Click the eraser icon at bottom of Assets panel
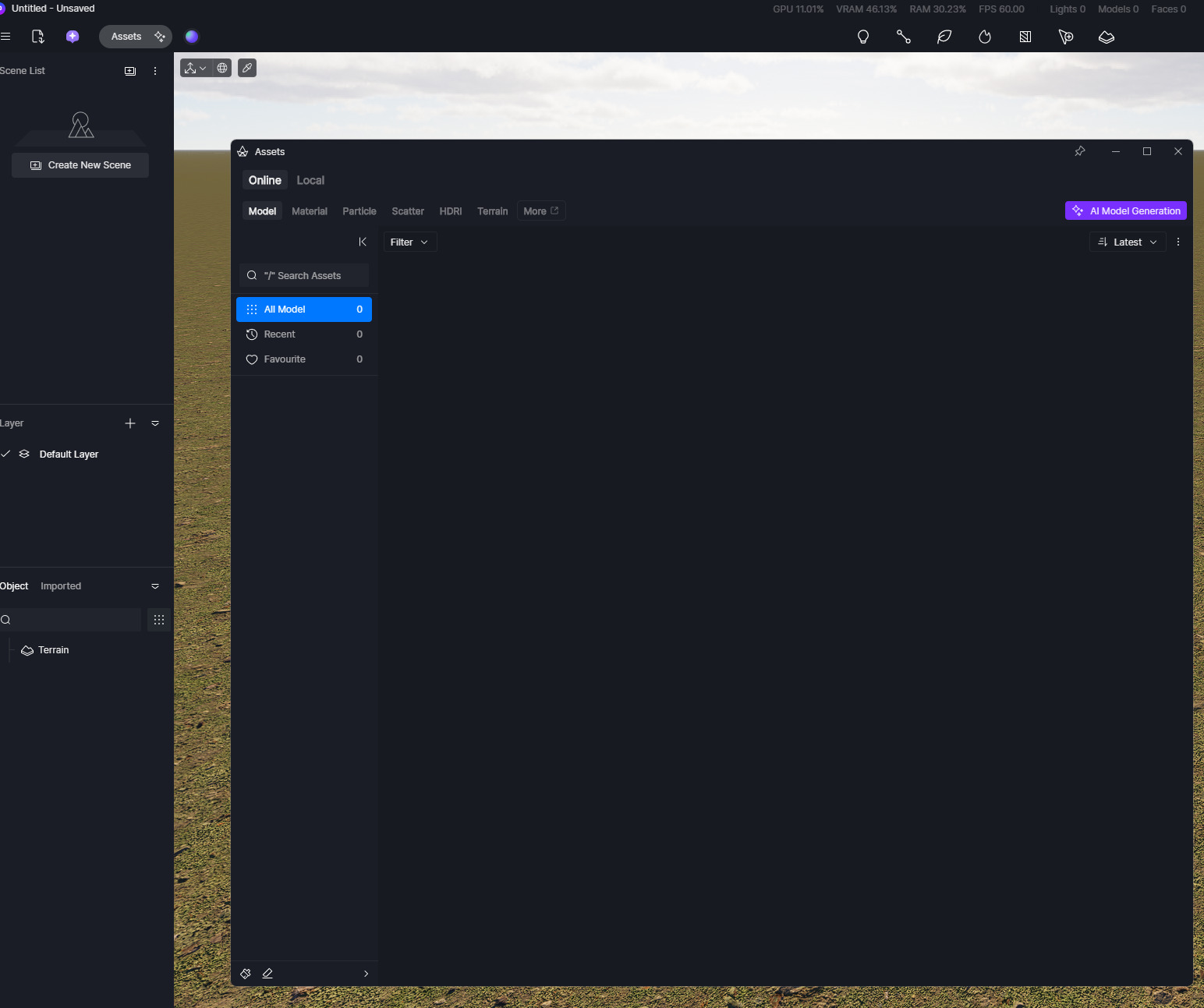 coord(267,974)
